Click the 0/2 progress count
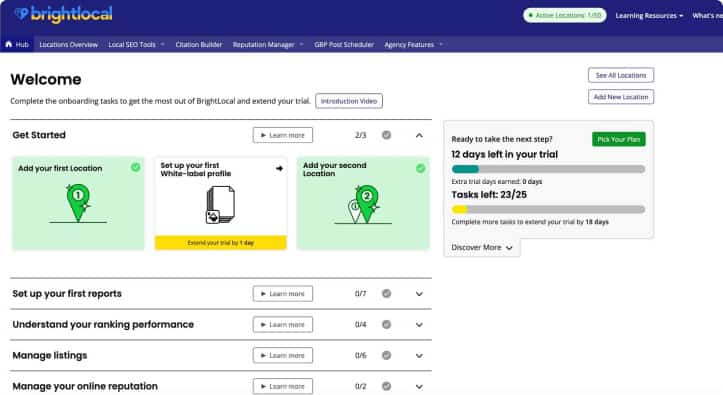Viewport: 723px width, 395px height. (x=361, y=386)
